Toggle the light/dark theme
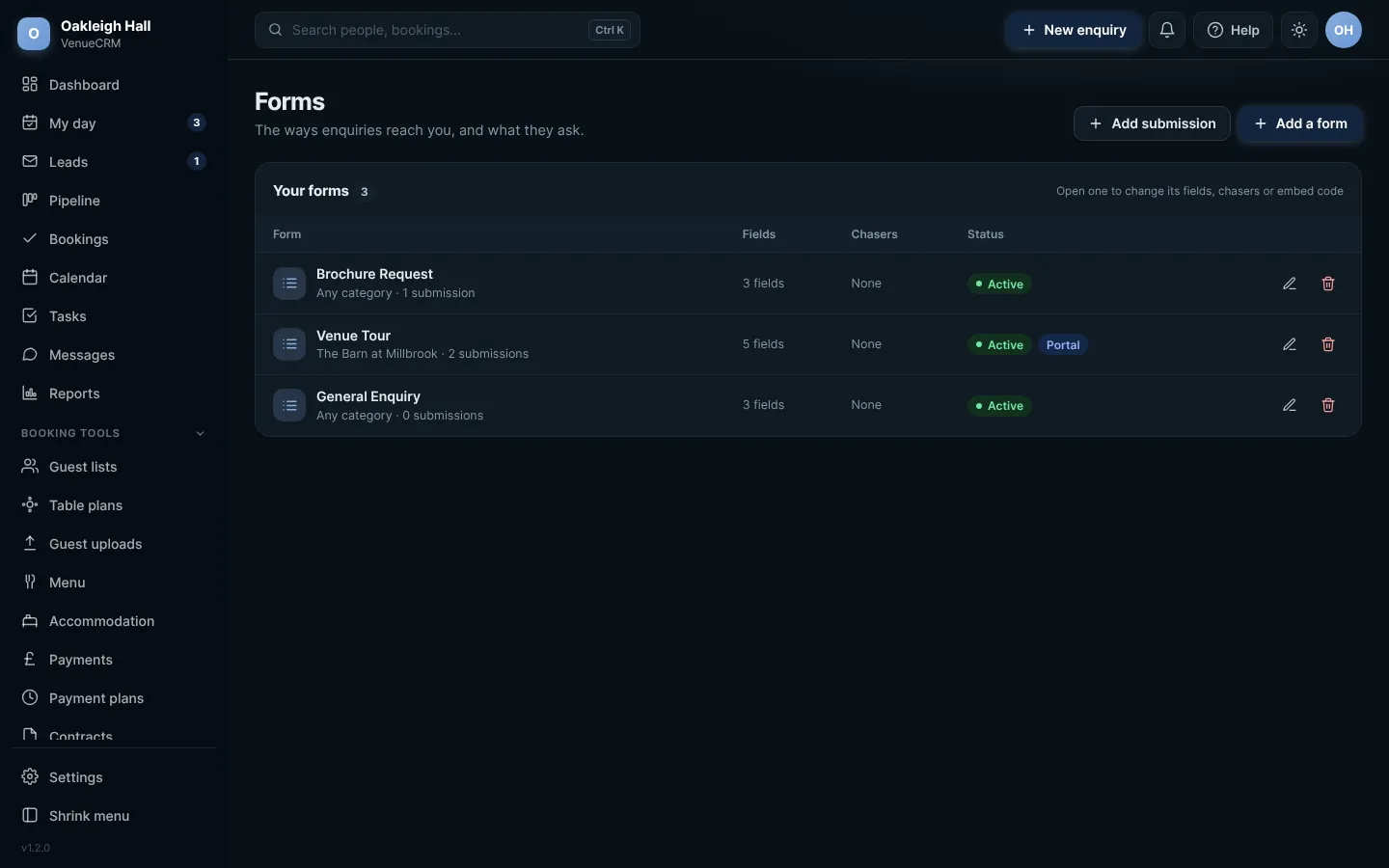Screen dimensions: 1389x868 tap(1299, 30)
